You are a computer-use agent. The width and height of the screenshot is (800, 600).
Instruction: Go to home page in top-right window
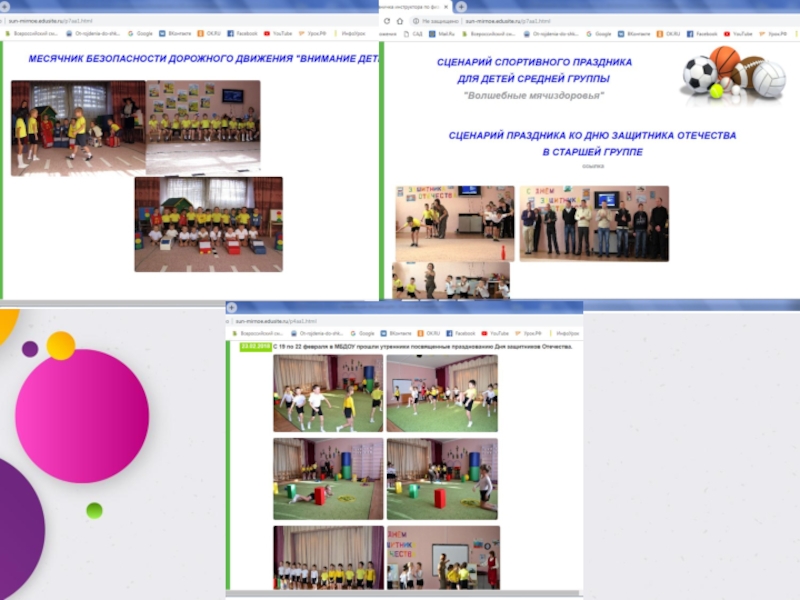click(x=400, y=21)
